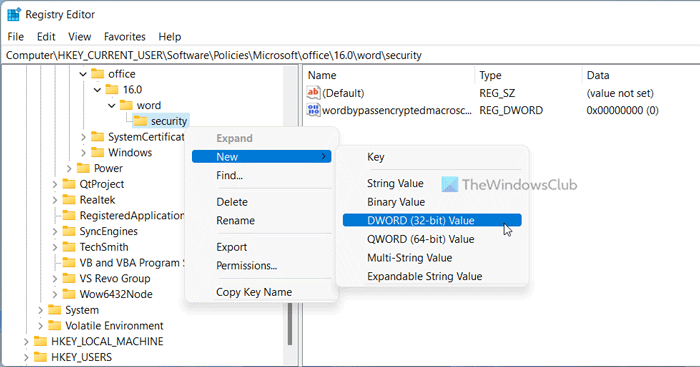700x367 pixels.
Task: Expand the Realtek key
Action: (54, 200)
